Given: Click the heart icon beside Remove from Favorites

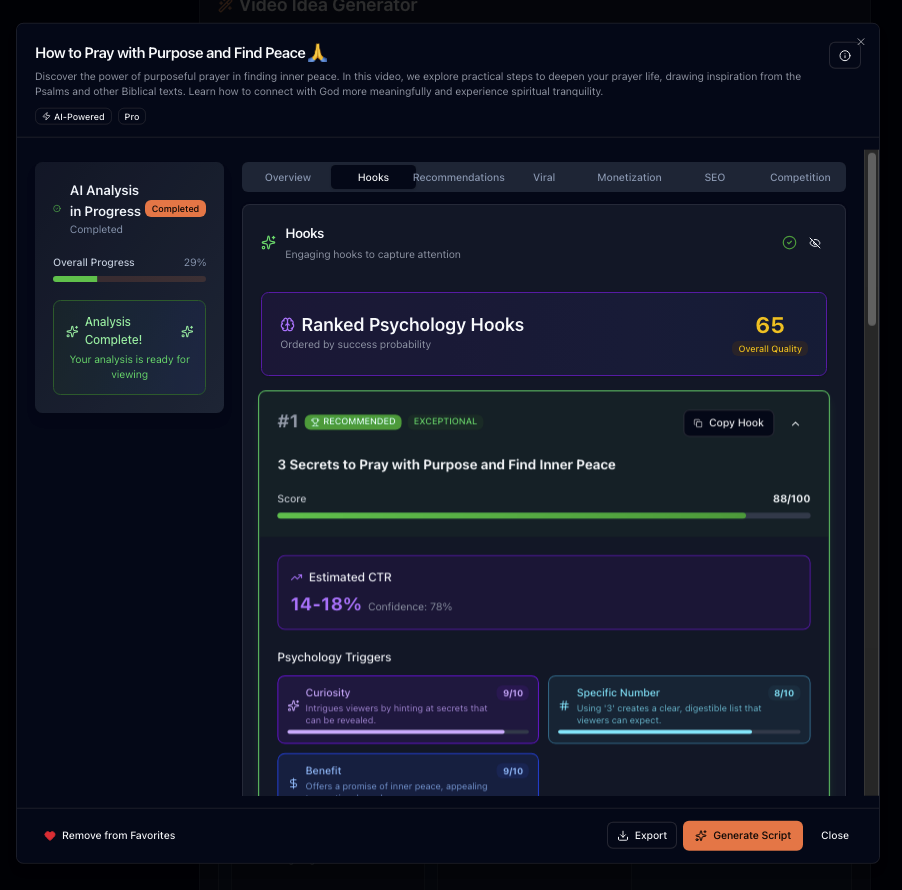Looking at the screenshot, I should (50, 835).
